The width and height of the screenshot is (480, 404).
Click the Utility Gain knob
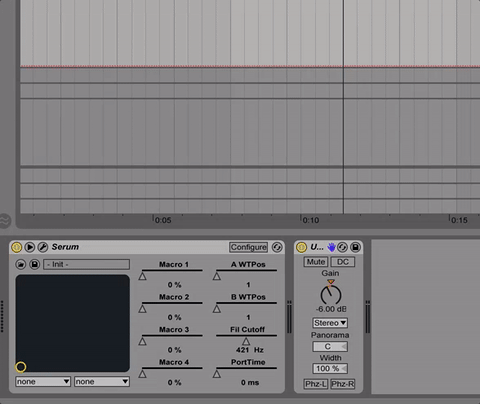pyautogui.click(x=331, y=294)
